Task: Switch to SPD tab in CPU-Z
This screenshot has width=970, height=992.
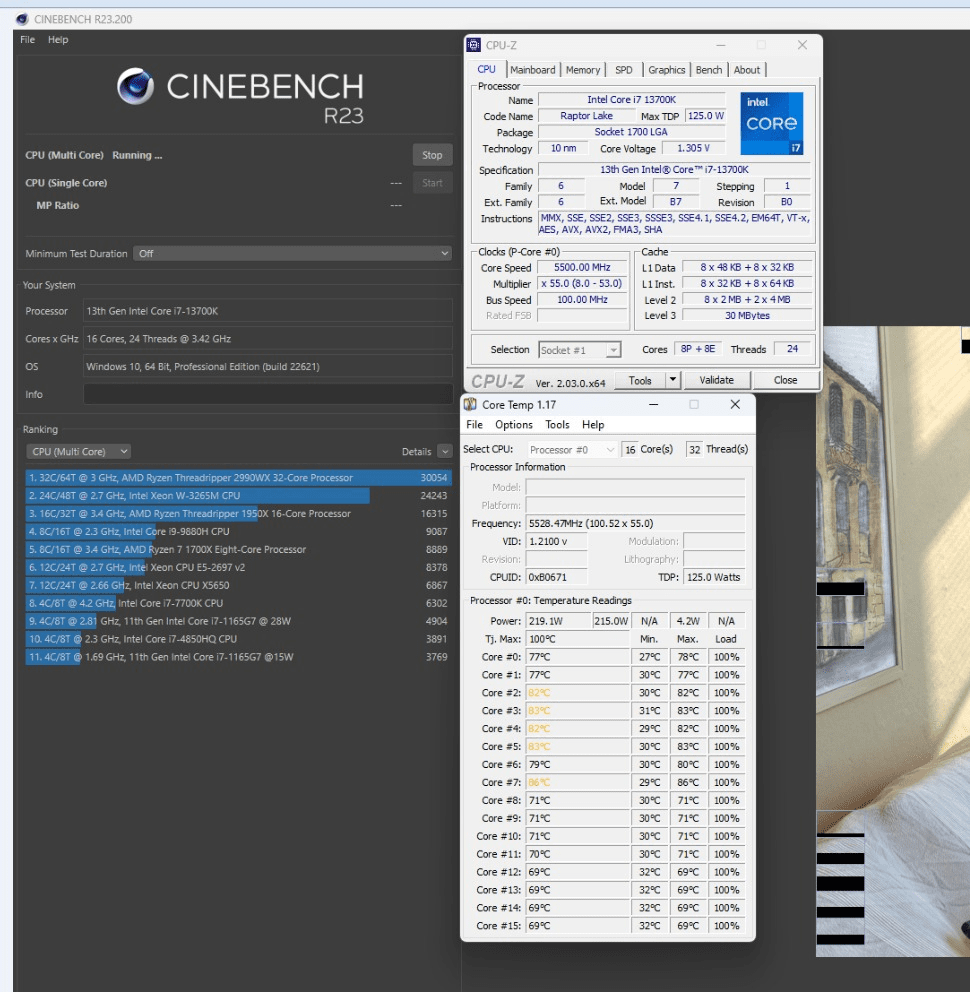Action: click(x=624, y=70)
